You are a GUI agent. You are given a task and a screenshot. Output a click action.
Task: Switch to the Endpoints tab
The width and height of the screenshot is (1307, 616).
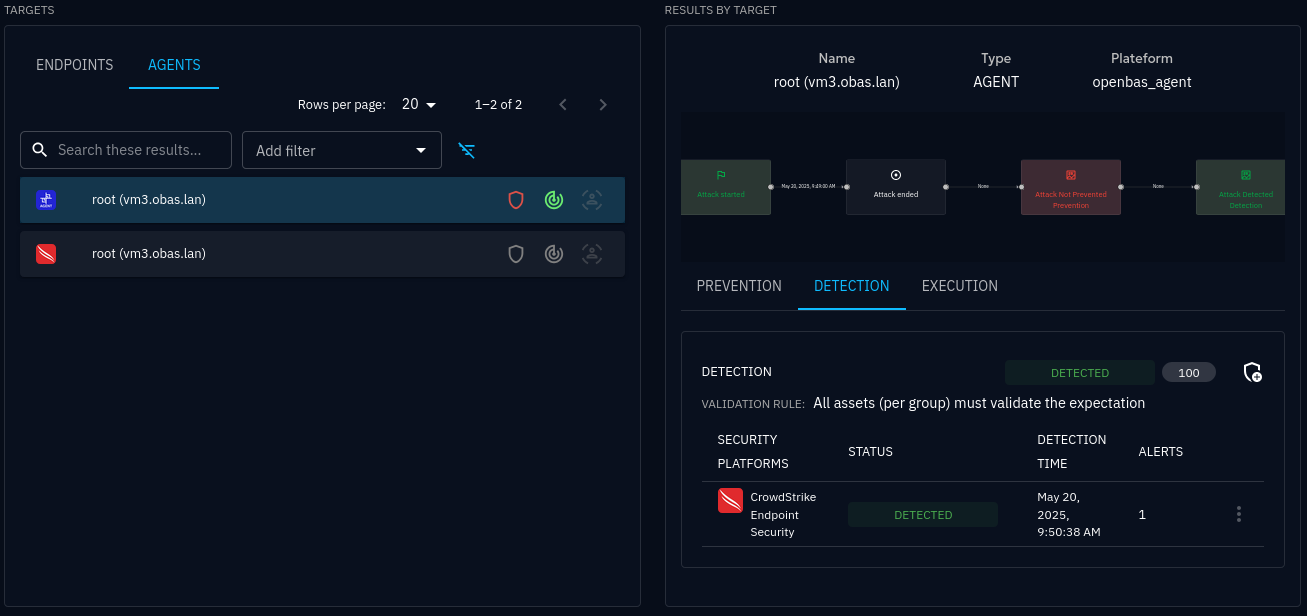pos(75,65)
